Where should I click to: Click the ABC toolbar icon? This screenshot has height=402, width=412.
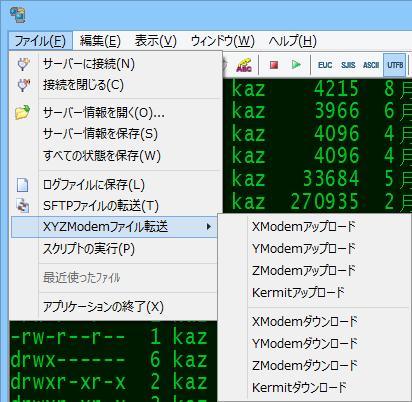[x=244, y=65]
